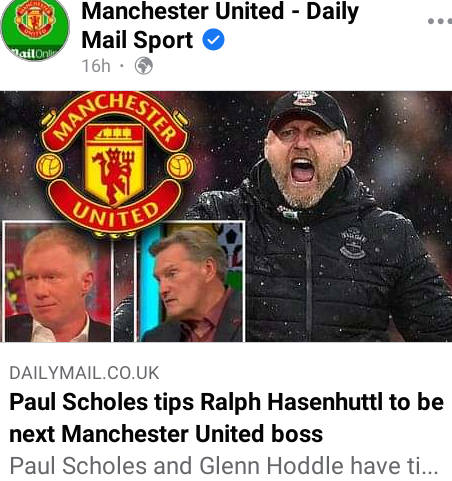The width and height of the screenshot is (452, 481).
Task: Open the DAILYMAIL.CO.UK source link
Action: click(x=84, y=373)
